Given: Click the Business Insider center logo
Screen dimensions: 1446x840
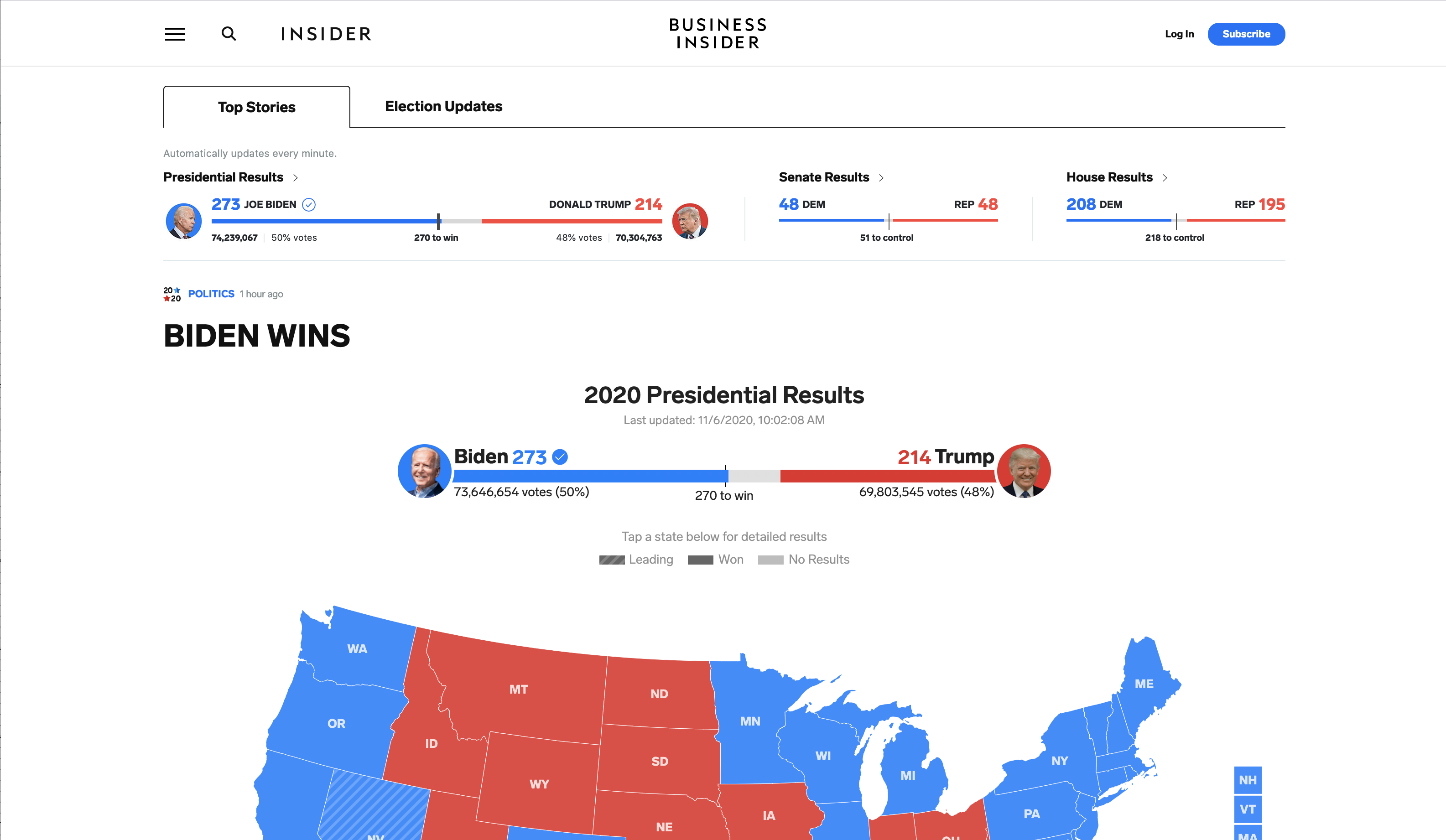Looking at the screenshot, I should [718, 34].
